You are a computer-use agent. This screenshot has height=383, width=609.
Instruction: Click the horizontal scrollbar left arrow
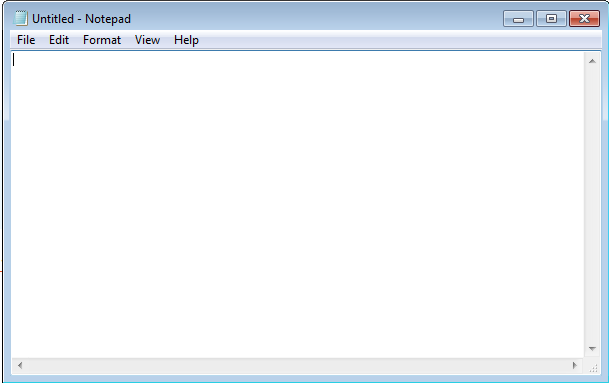[x=20, y=365]
